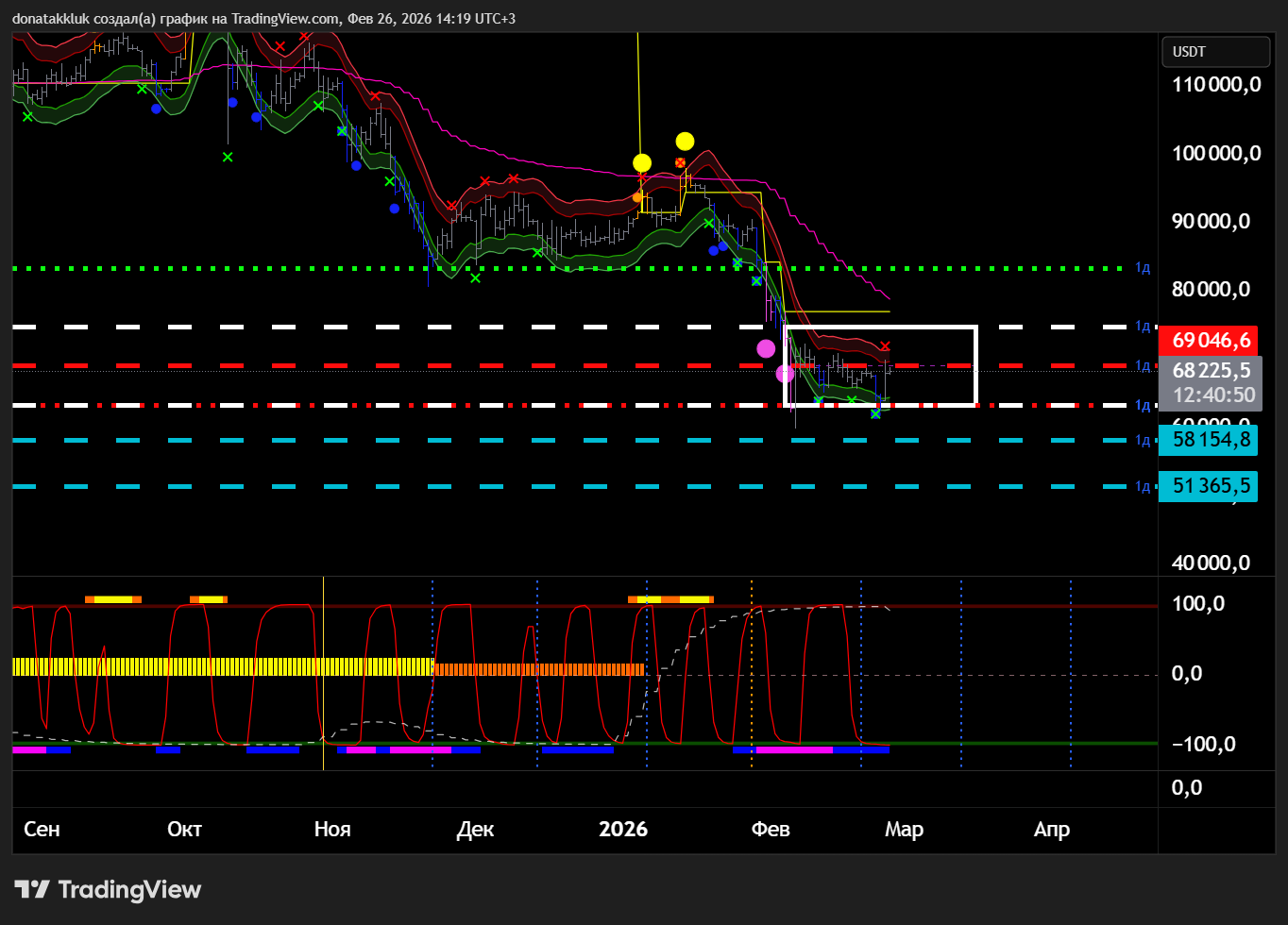Click the 1д label on the green dotted line
Image resolution: width=1288 pixels, height=925 pixels.
pyautogui.click(x=1143, y=268)
